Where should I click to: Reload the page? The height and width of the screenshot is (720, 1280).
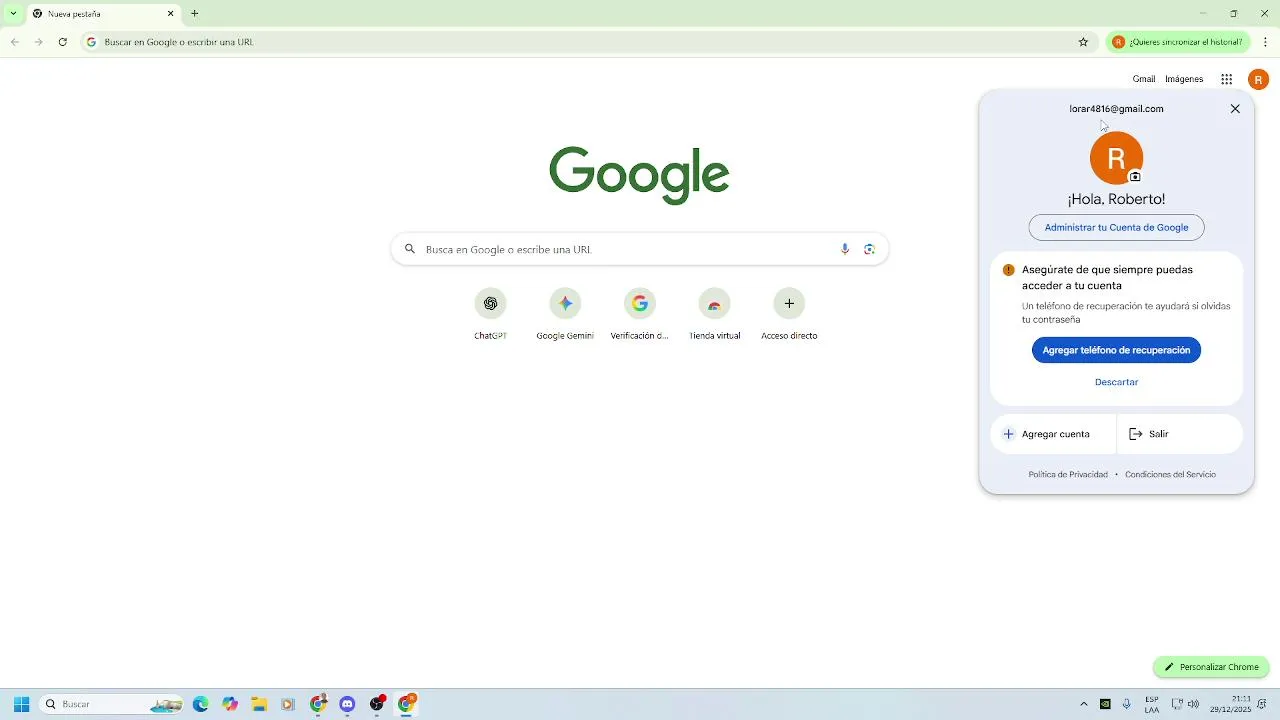[62, 42]
